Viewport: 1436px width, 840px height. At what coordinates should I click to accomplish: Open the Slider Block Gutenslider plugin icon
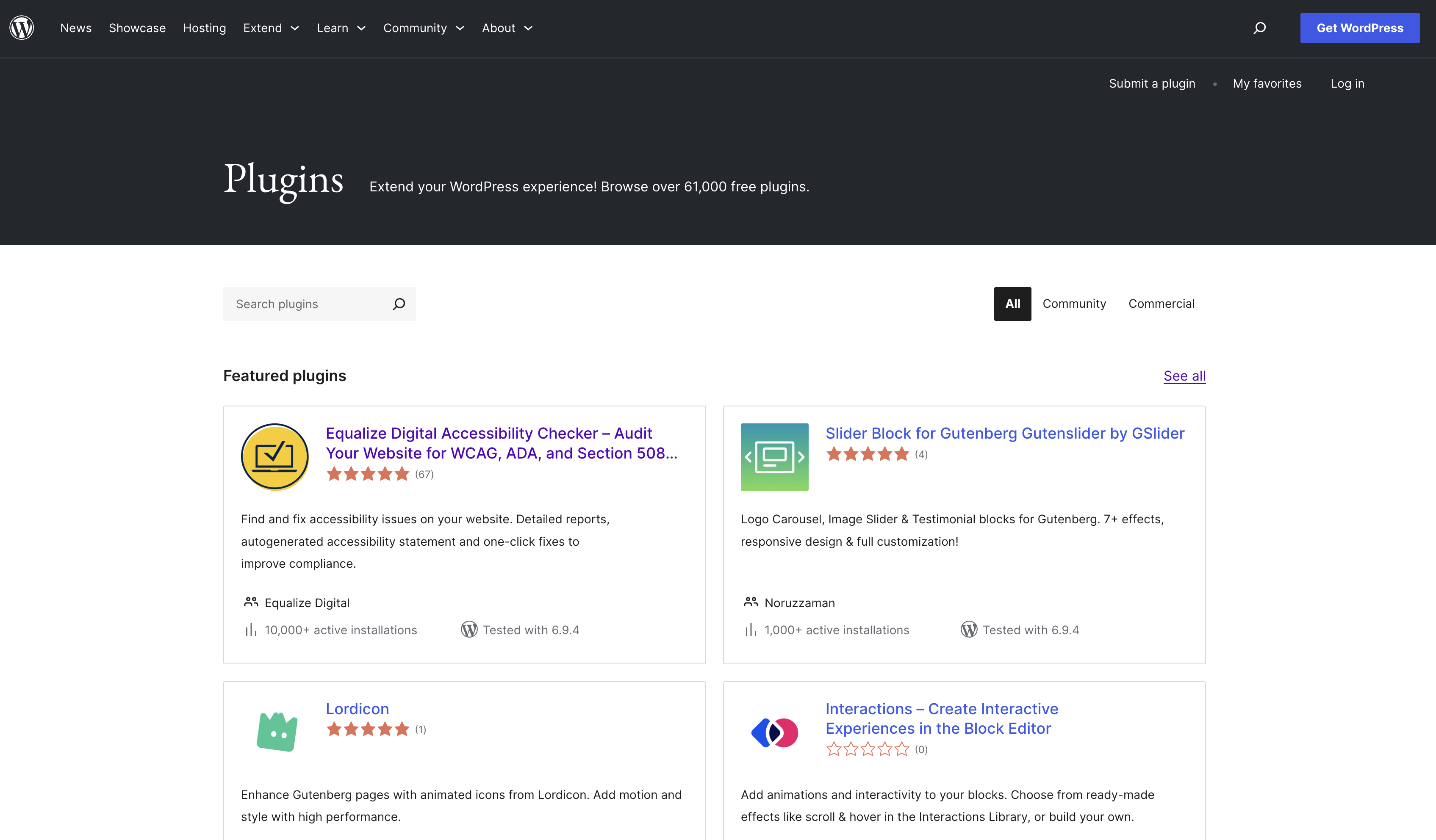(x=774, y=457)
